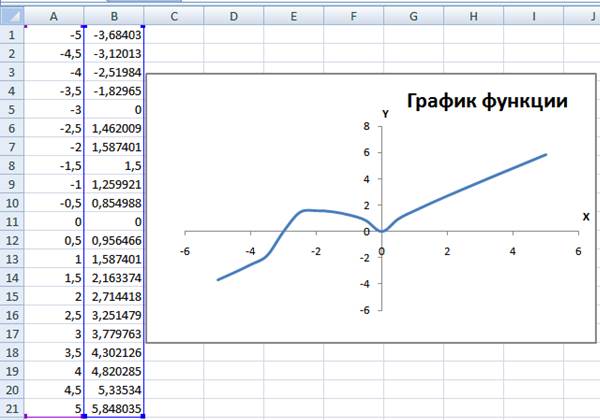Viewport: 600px width, 420px height.
Task: Select column B header
Action: click(114, 16)
